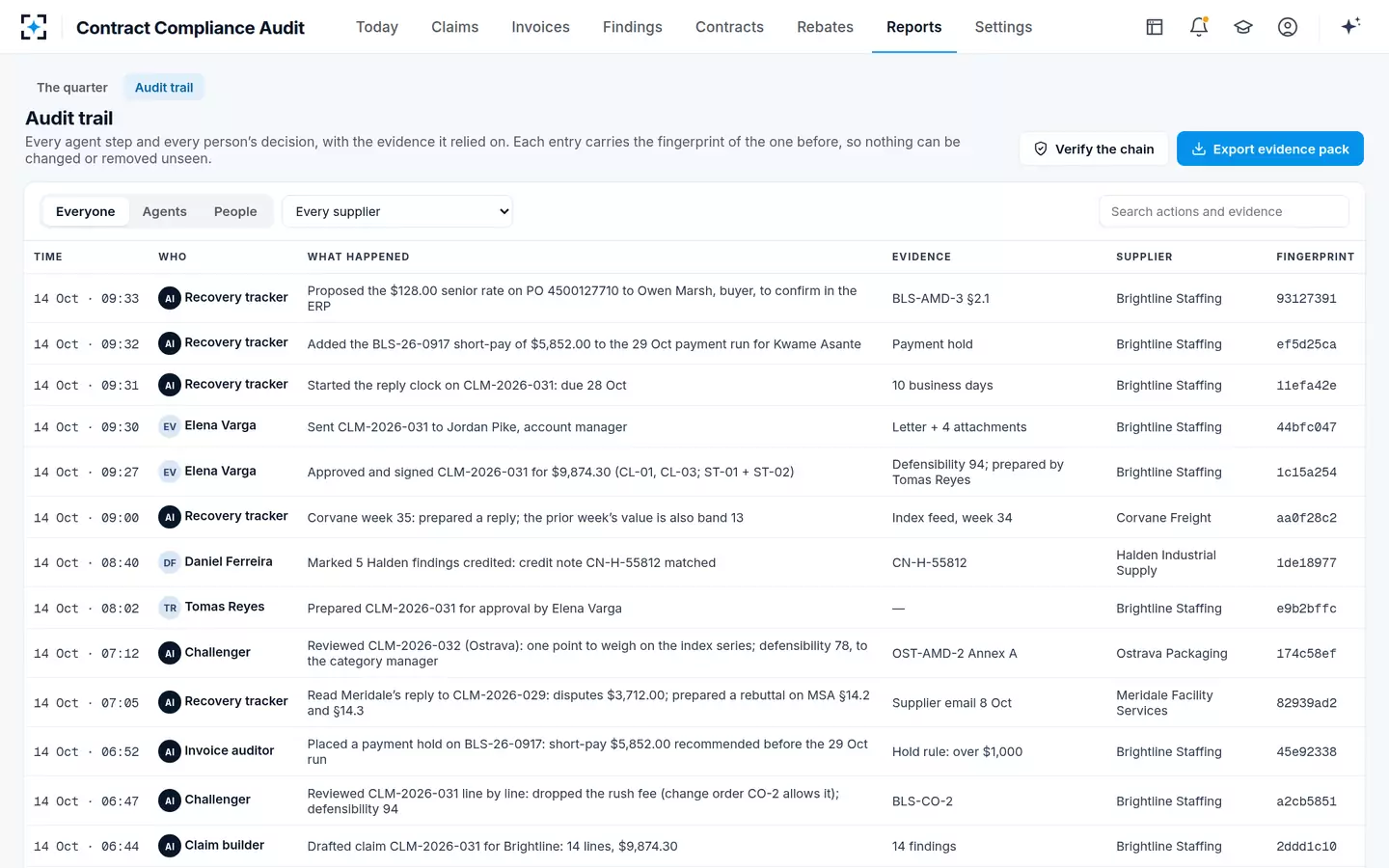The height and width of the screenshot is (868, 1389).
Task: Click supplier cell Corvane Freight
Action: click(1163, 517)
